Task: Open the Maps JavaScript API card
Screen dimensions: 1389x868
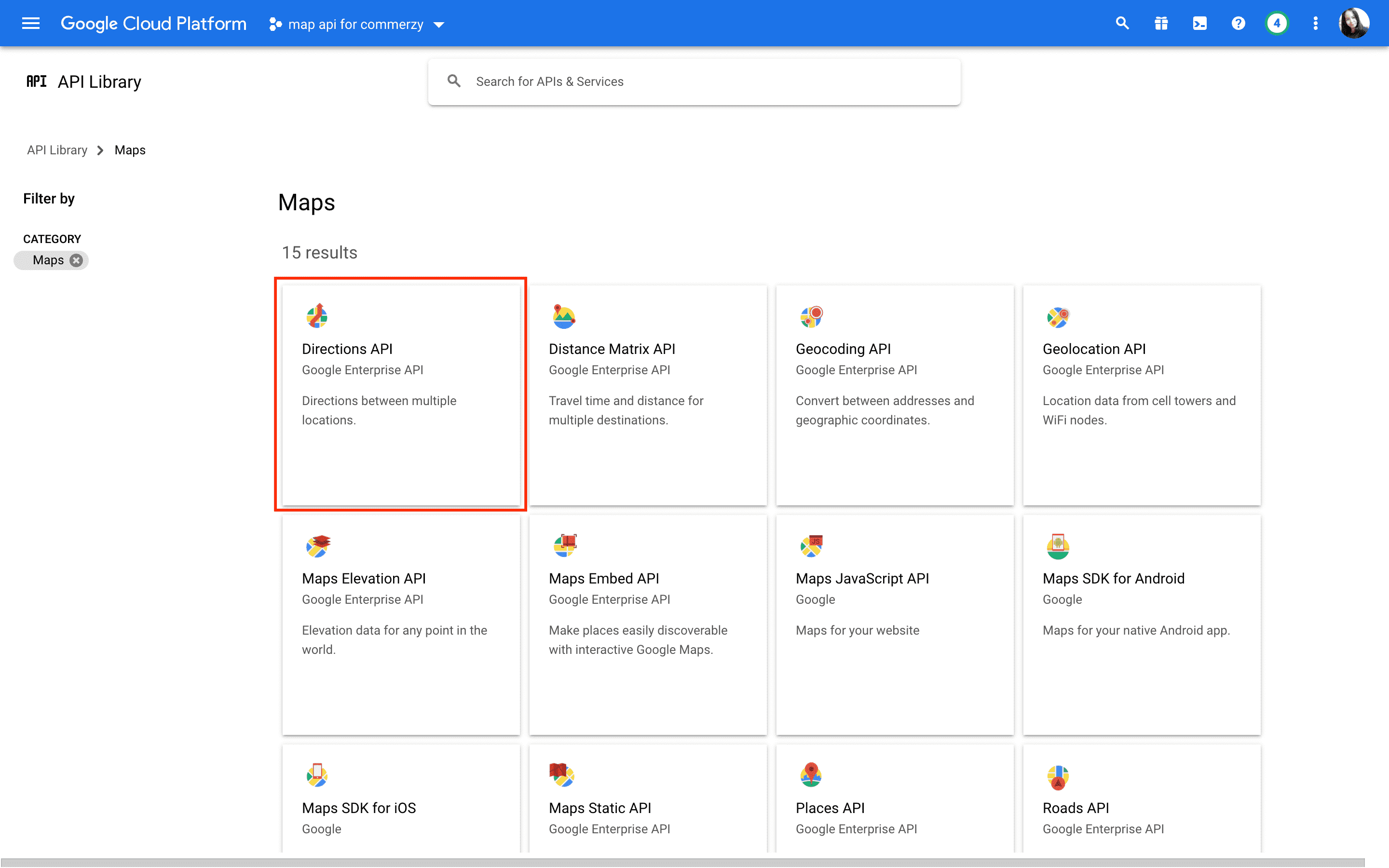Action: pyautogui.click(x=894, y=624)
